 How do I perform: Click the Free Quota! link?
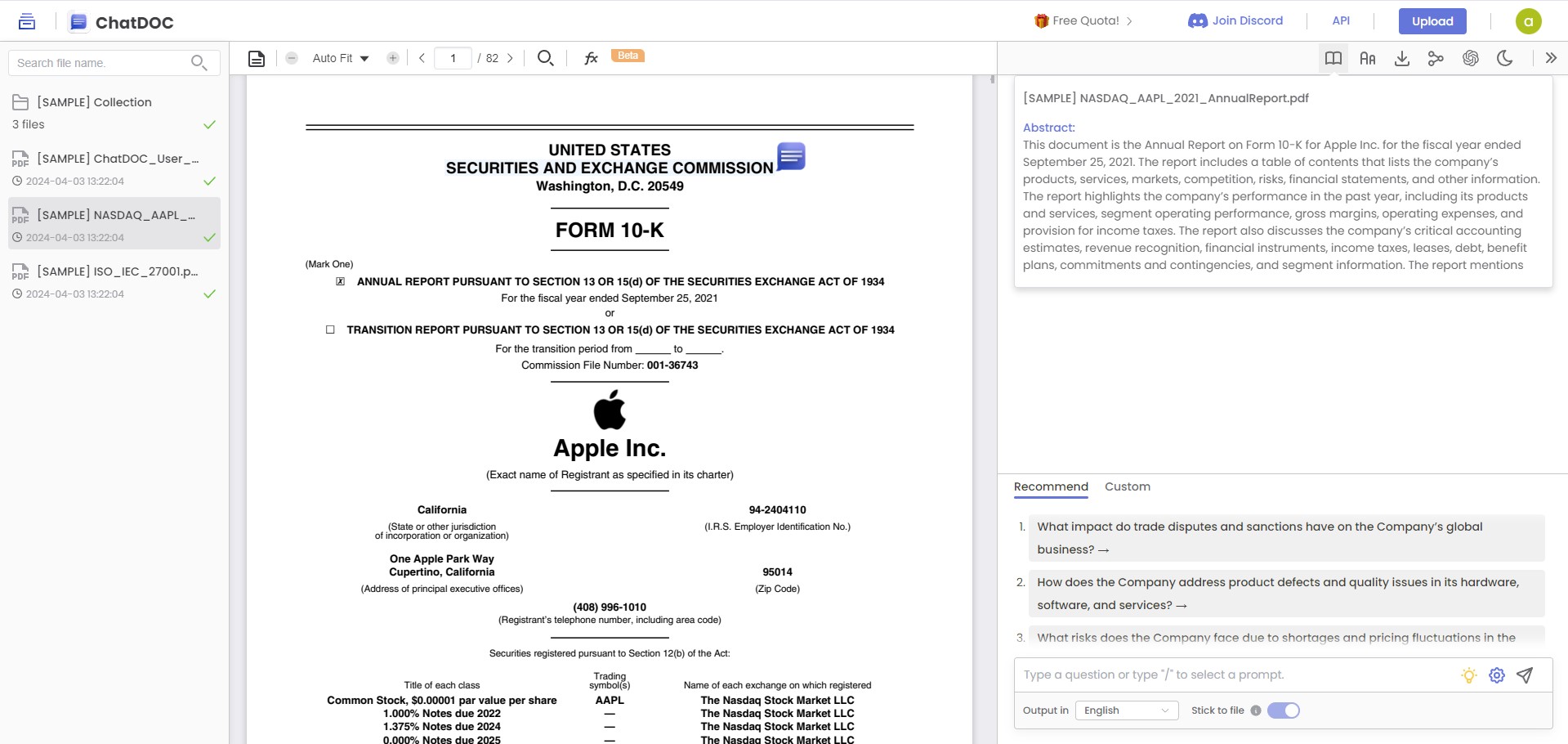pos(1086,21)
